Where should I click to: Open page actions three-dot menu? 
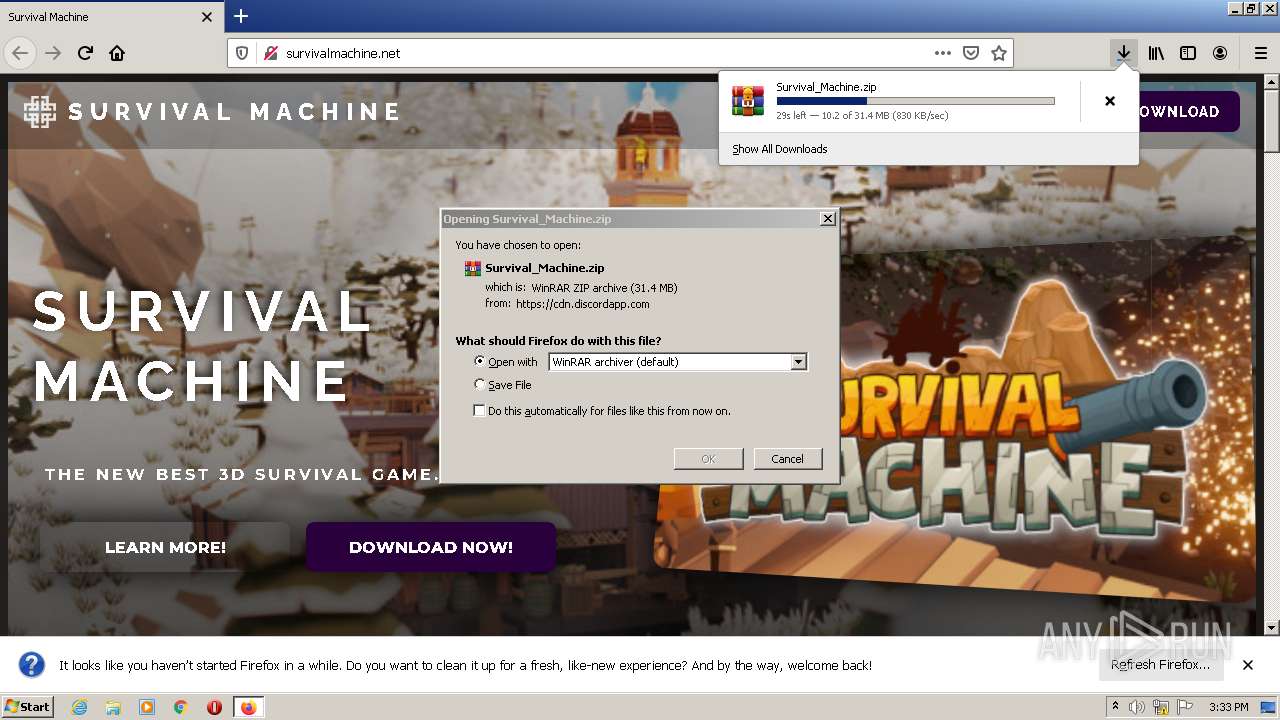(x=942, y=53)
